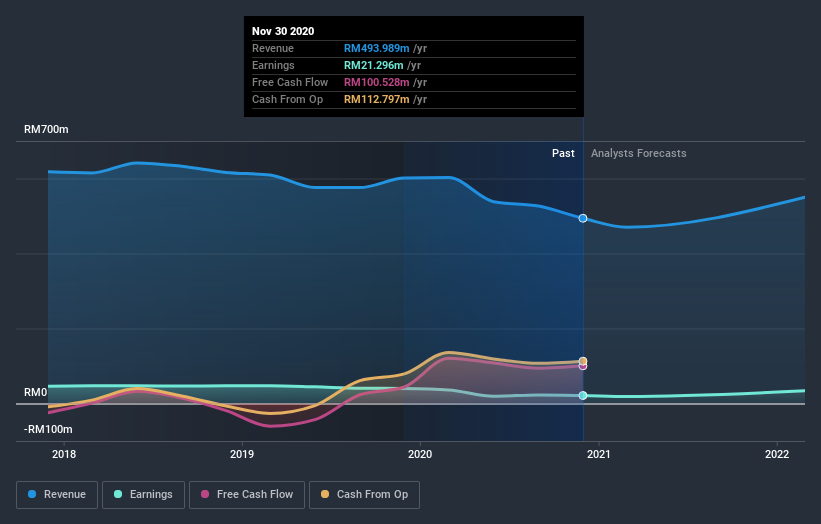Click the Nov 30 2020 tooltip date
The width and height of the screenshot is (821, 524).
click(283, 31)
